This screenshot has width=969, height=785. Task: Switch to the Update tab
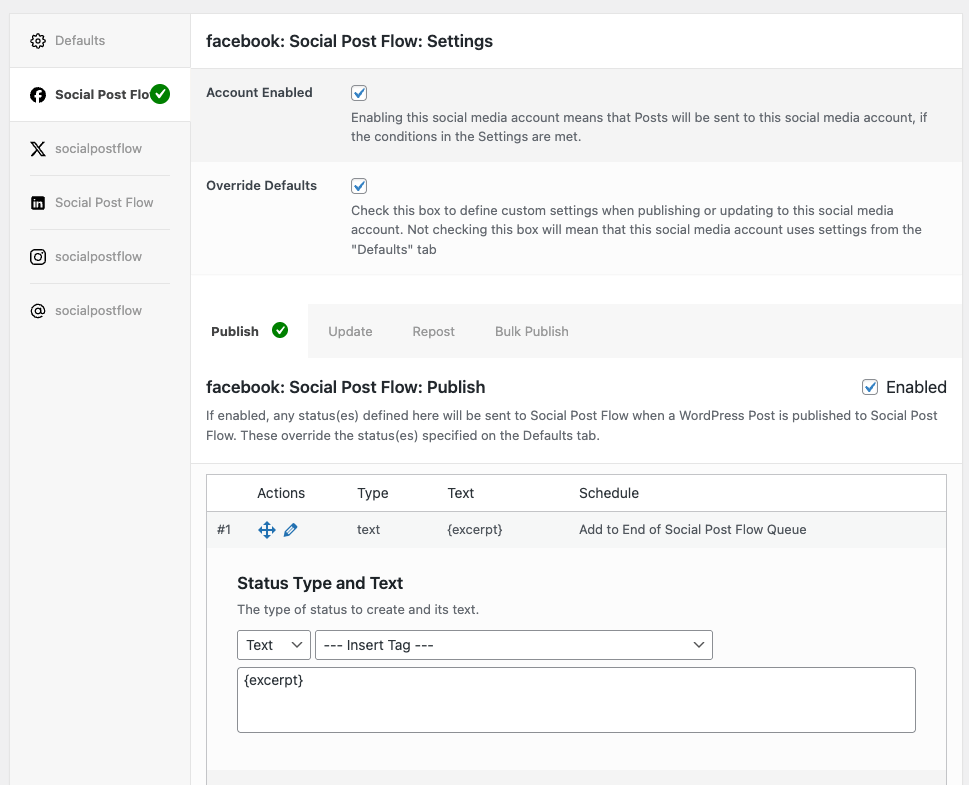pyautogui.click(x=350, y=331)
